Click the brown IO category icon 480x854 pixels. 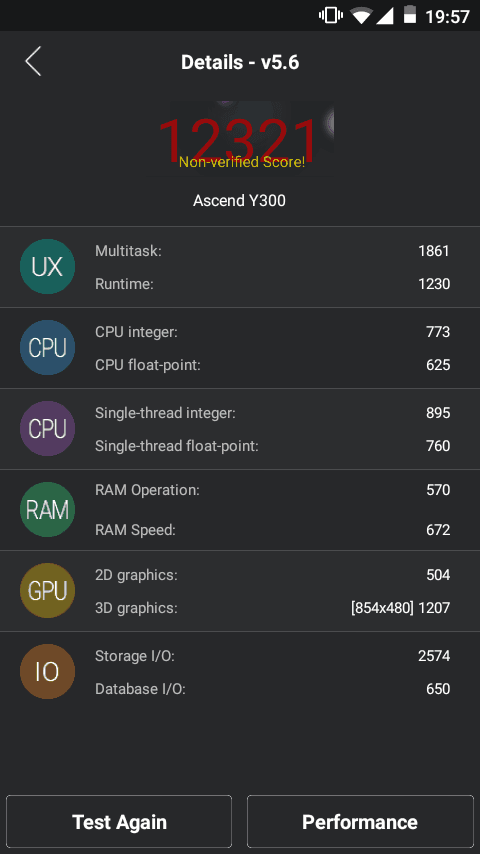point(47,672)
